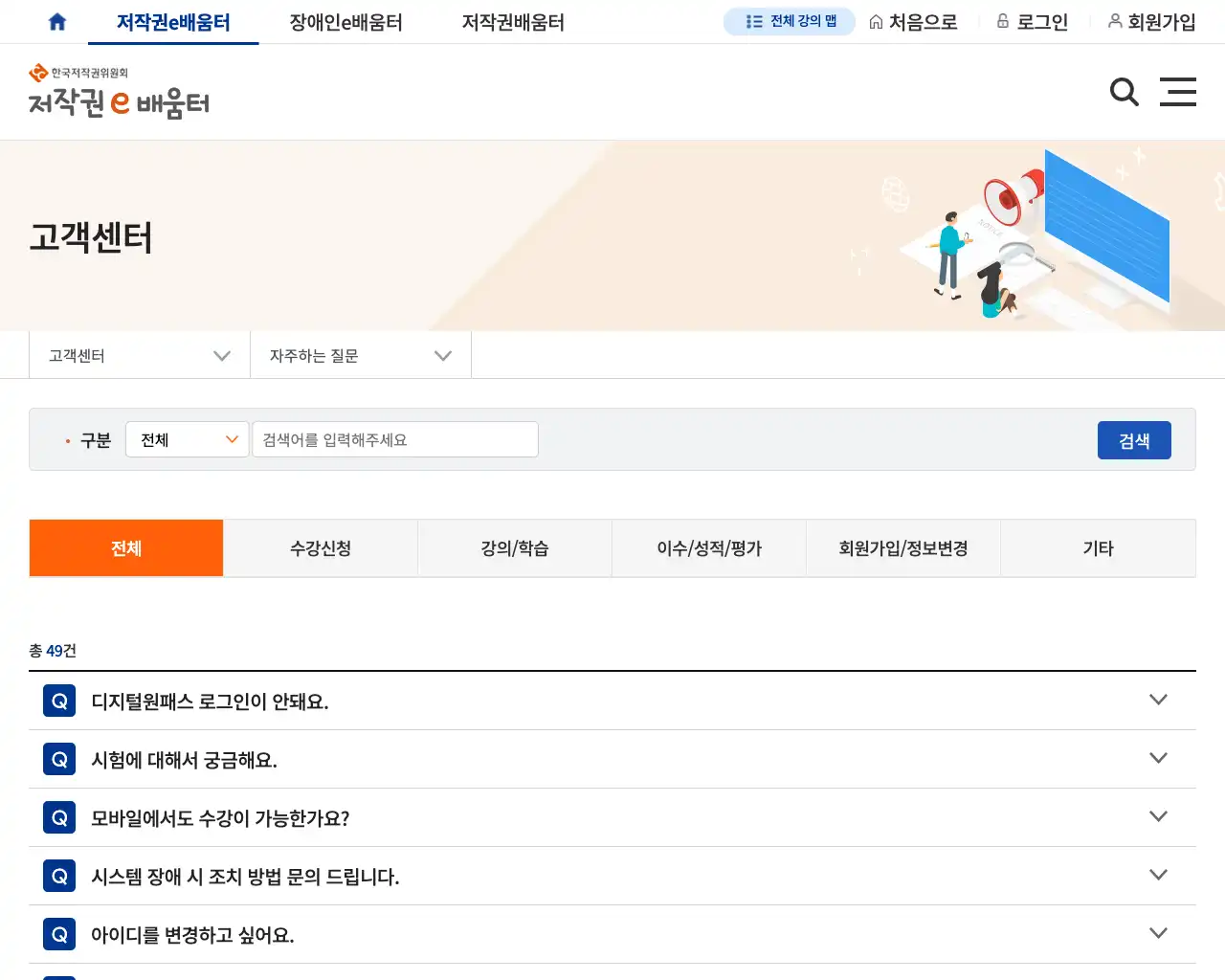Image resolution: width=1225 pixels, height=980 pixels.
Task: Open the 구분 전체 dropdown
Action: [x=187, y=439]
